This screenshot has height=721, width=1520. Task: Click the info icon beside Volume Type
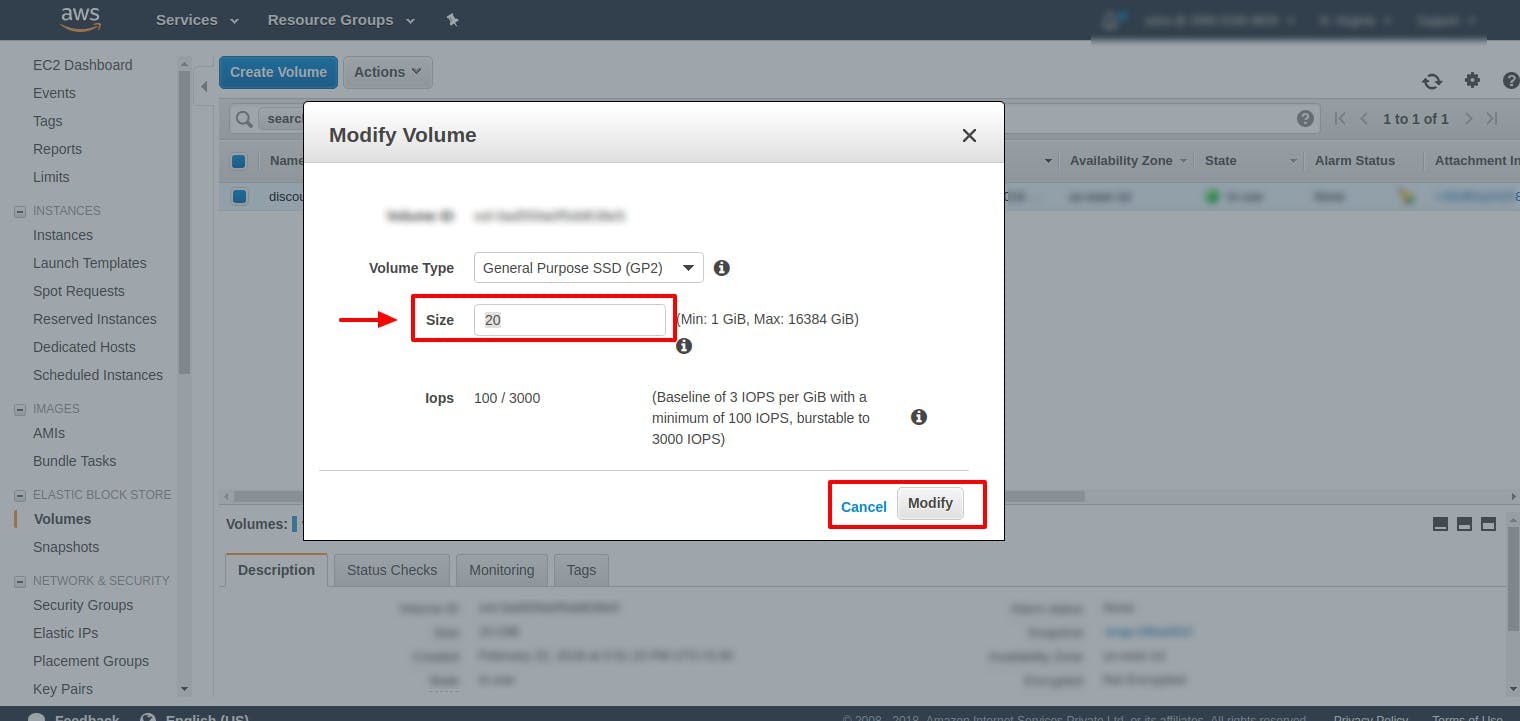tap(721, 267)
